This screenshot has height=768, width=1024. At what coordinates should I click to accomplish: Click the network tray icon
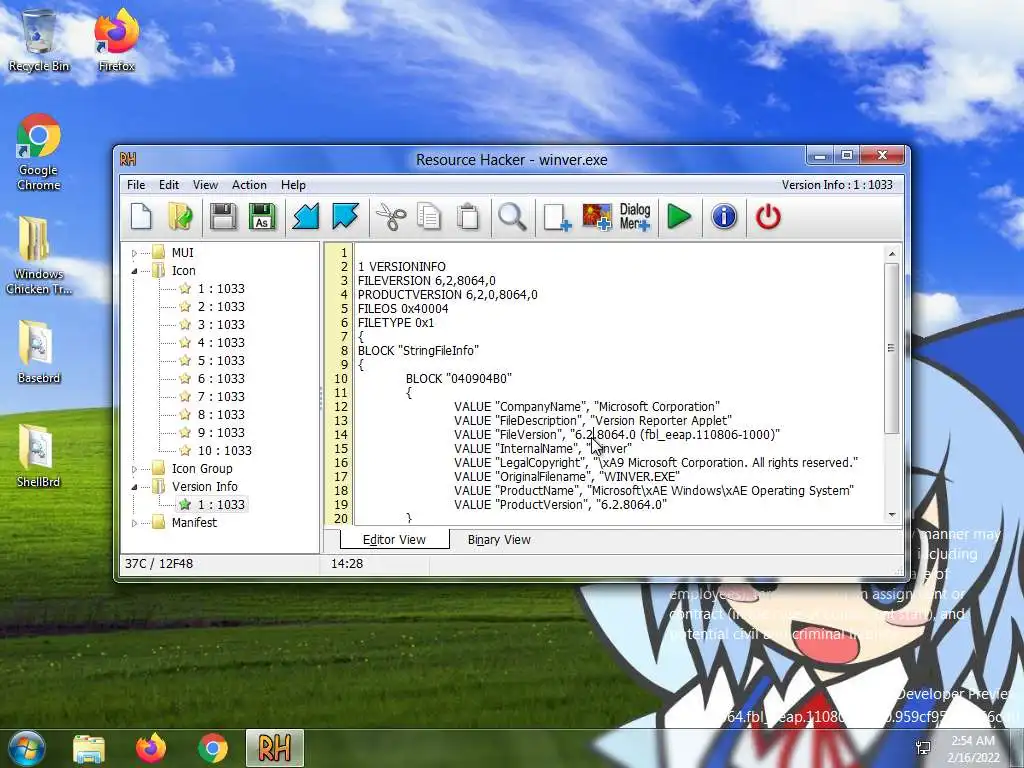pos(923,748)
